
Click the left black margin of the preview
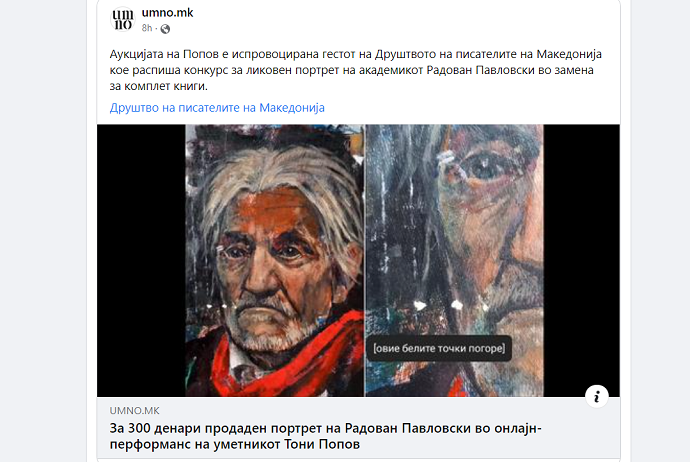pyautogui.click(x=141, y=260)
